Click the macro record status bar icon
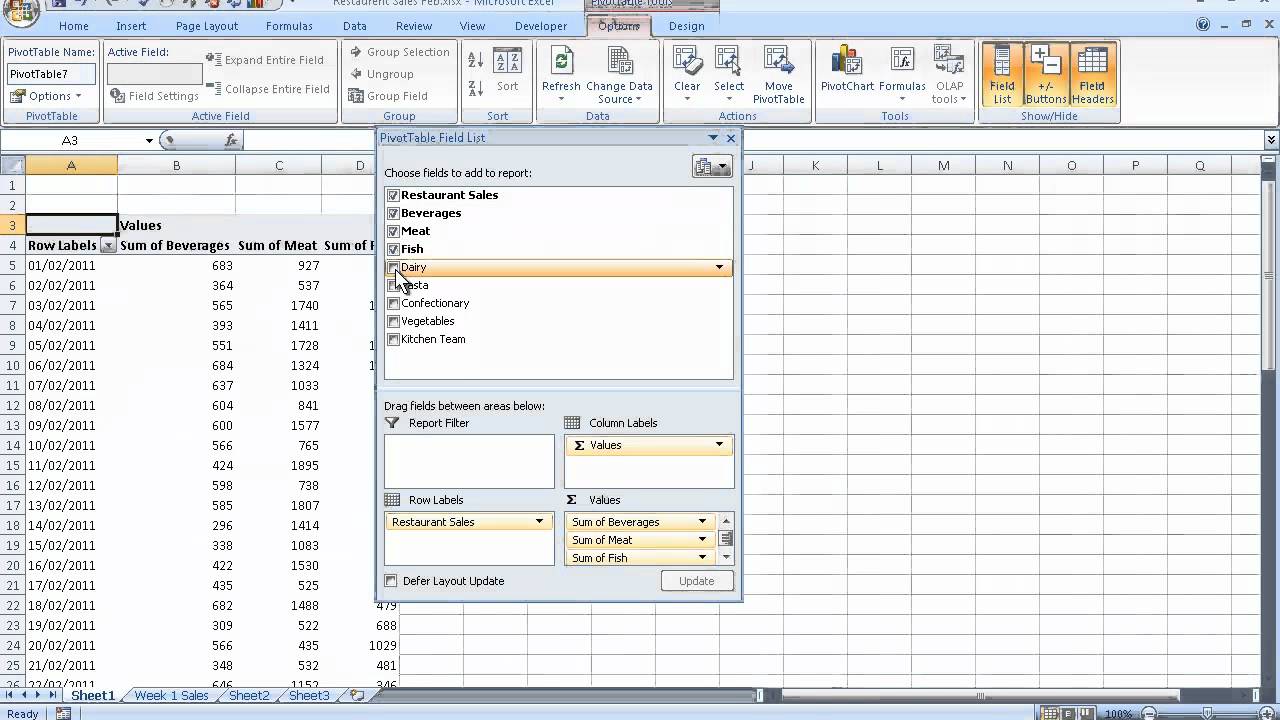This screenshot has height=720, width=1280. pos(63,713)
